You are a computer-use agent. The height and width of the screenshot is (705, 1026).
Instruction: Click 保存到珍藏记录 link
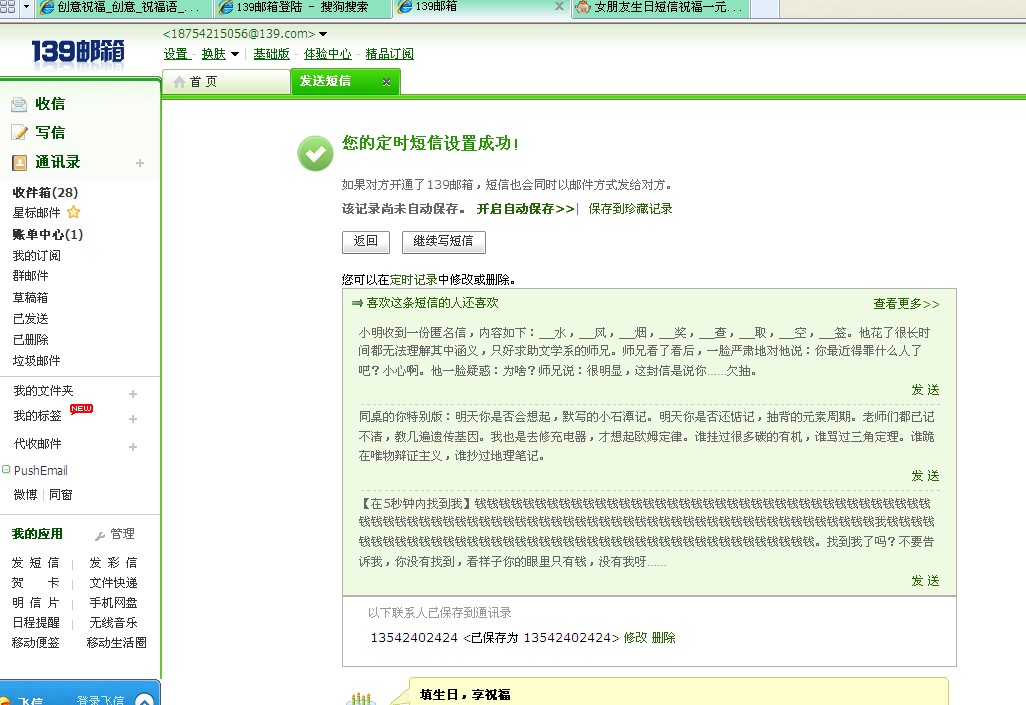pos(630,209)
